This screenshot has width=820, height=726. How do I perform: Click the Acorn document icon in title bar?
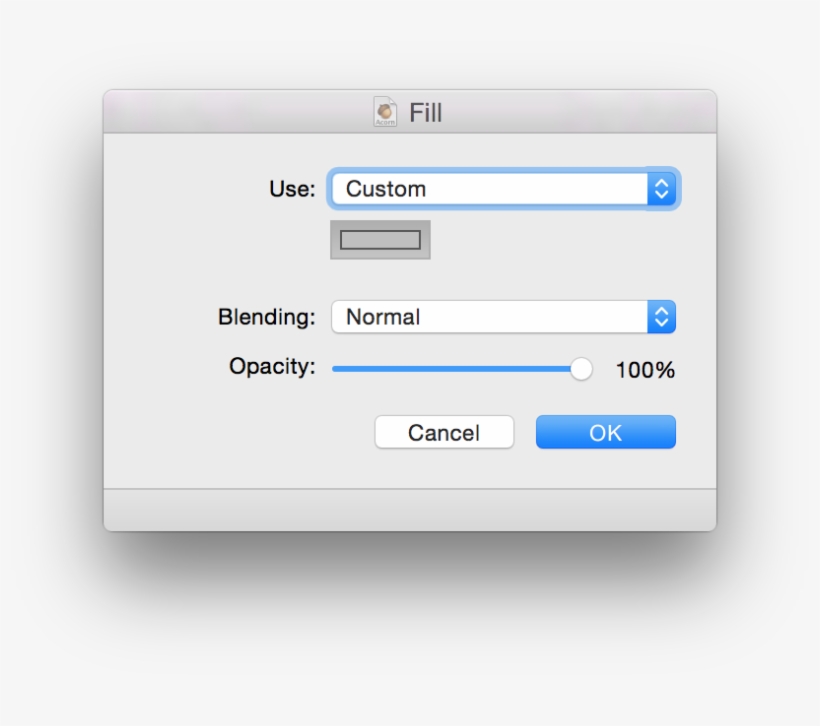(x=386, y=111)
